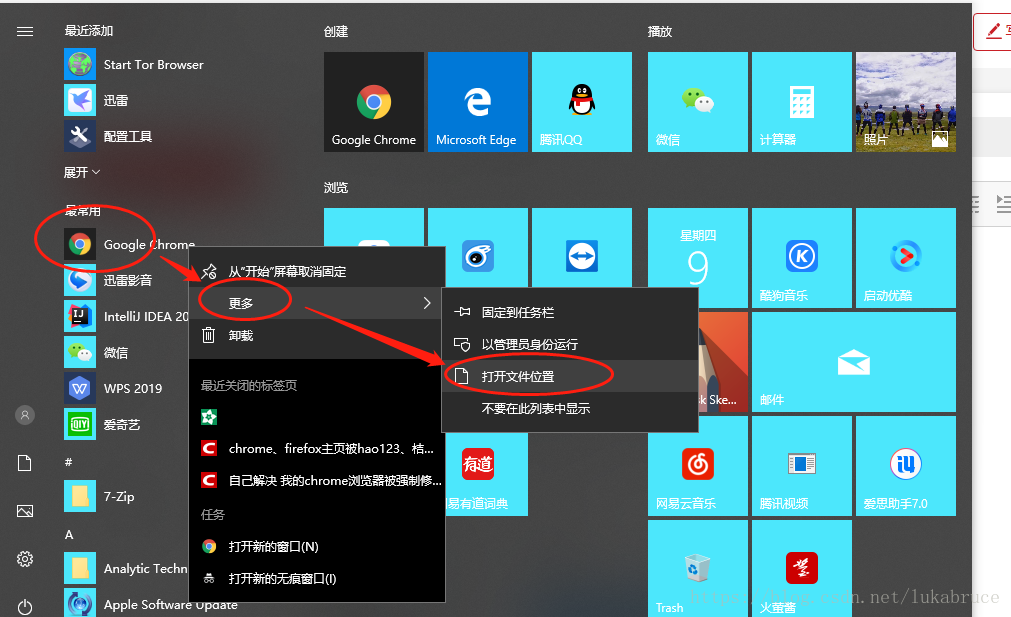Open the 邮件 mail tile
Viewport: 1011px width, 617px height.
click(x=854, y=362)
